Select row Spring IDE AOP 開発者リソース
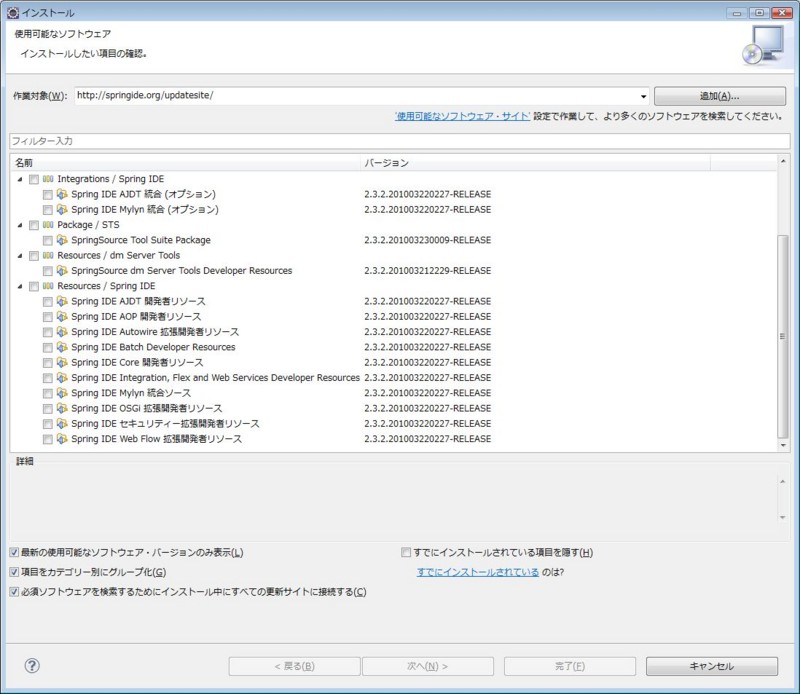The image size is (800, 694). click(393, 317)
